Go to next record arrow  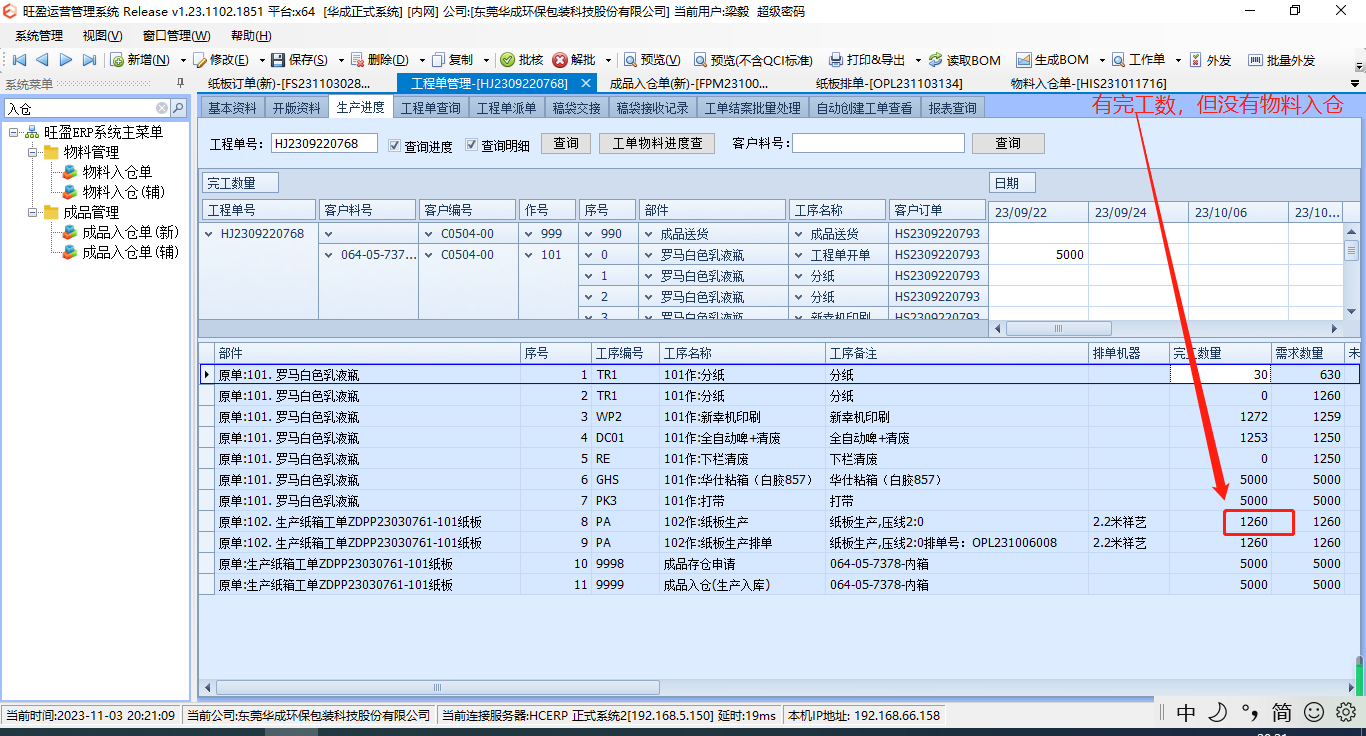(65, 60)
